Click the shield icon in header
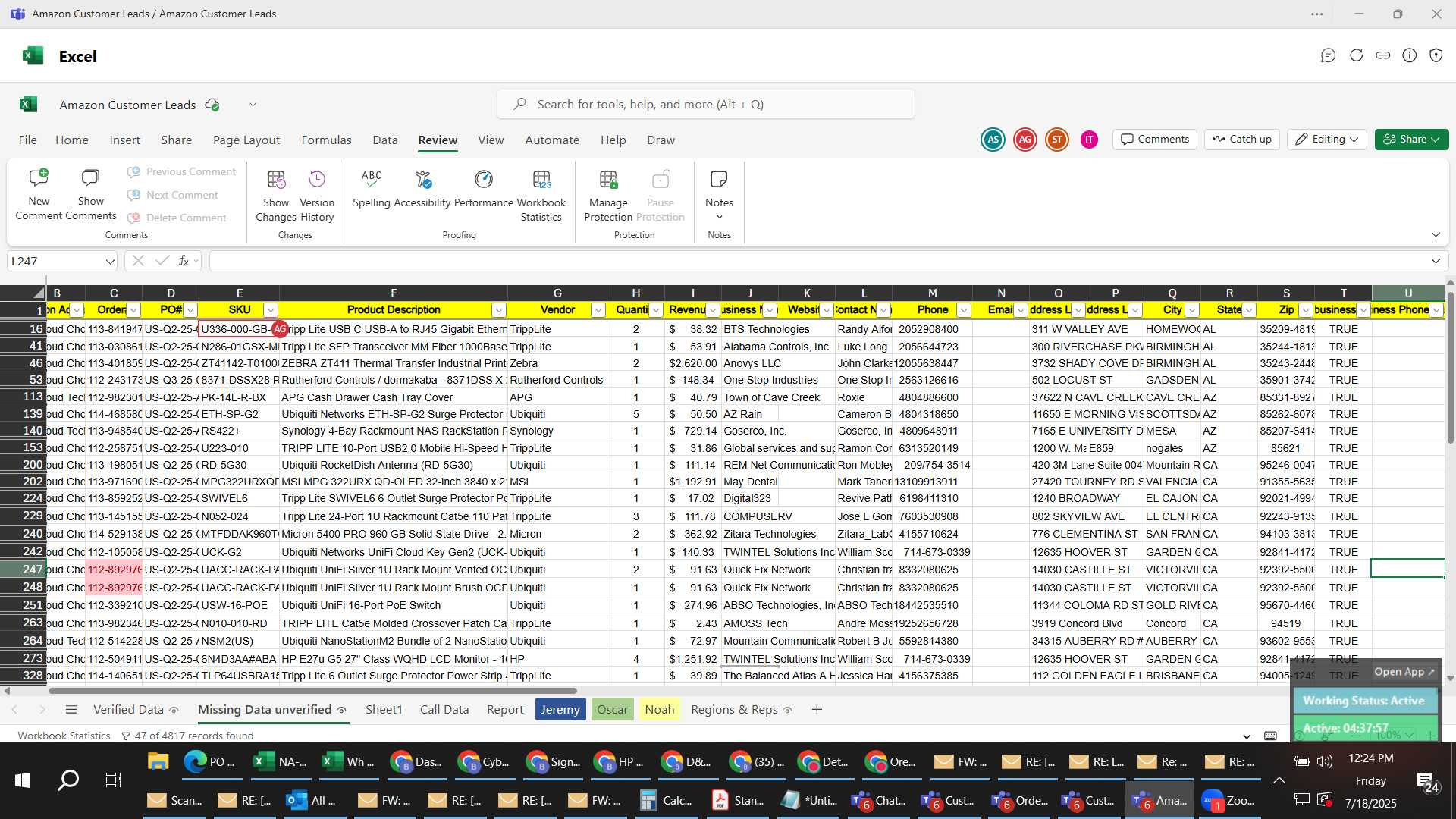The height and width of the screenshot is (819, 1456). click(x=1436, y=55)
